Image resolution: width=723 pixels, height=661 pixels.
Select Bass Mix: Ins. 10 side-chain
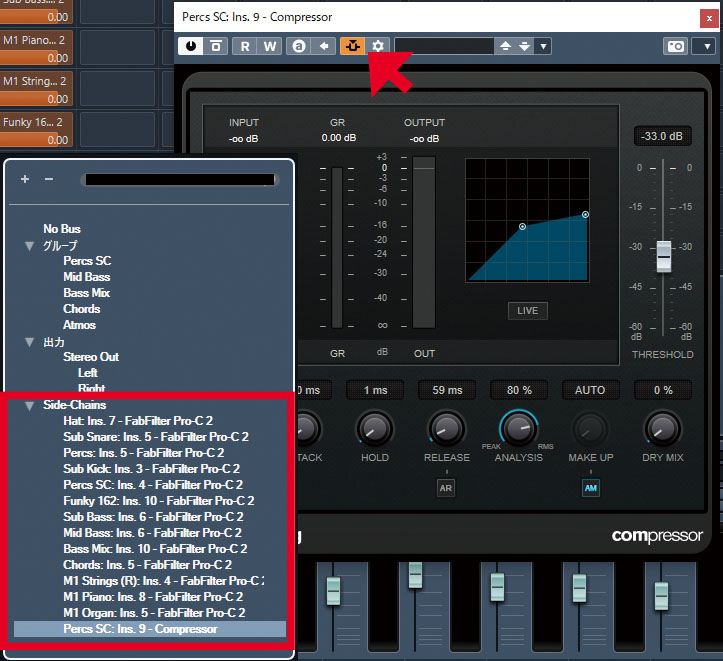155,549
